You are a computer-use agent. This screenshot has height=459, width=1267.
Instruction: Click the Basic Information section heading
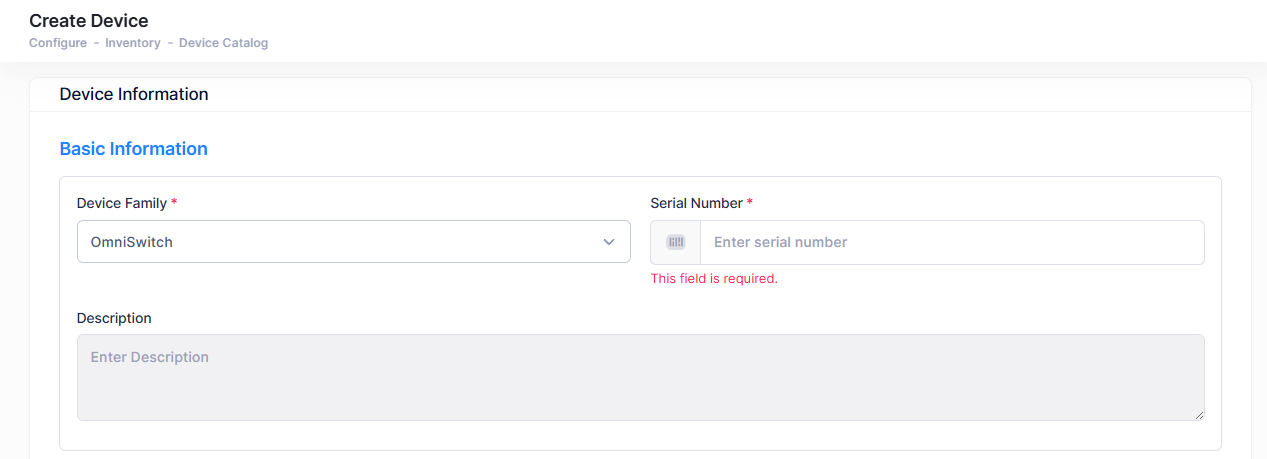tap(134, 149)
